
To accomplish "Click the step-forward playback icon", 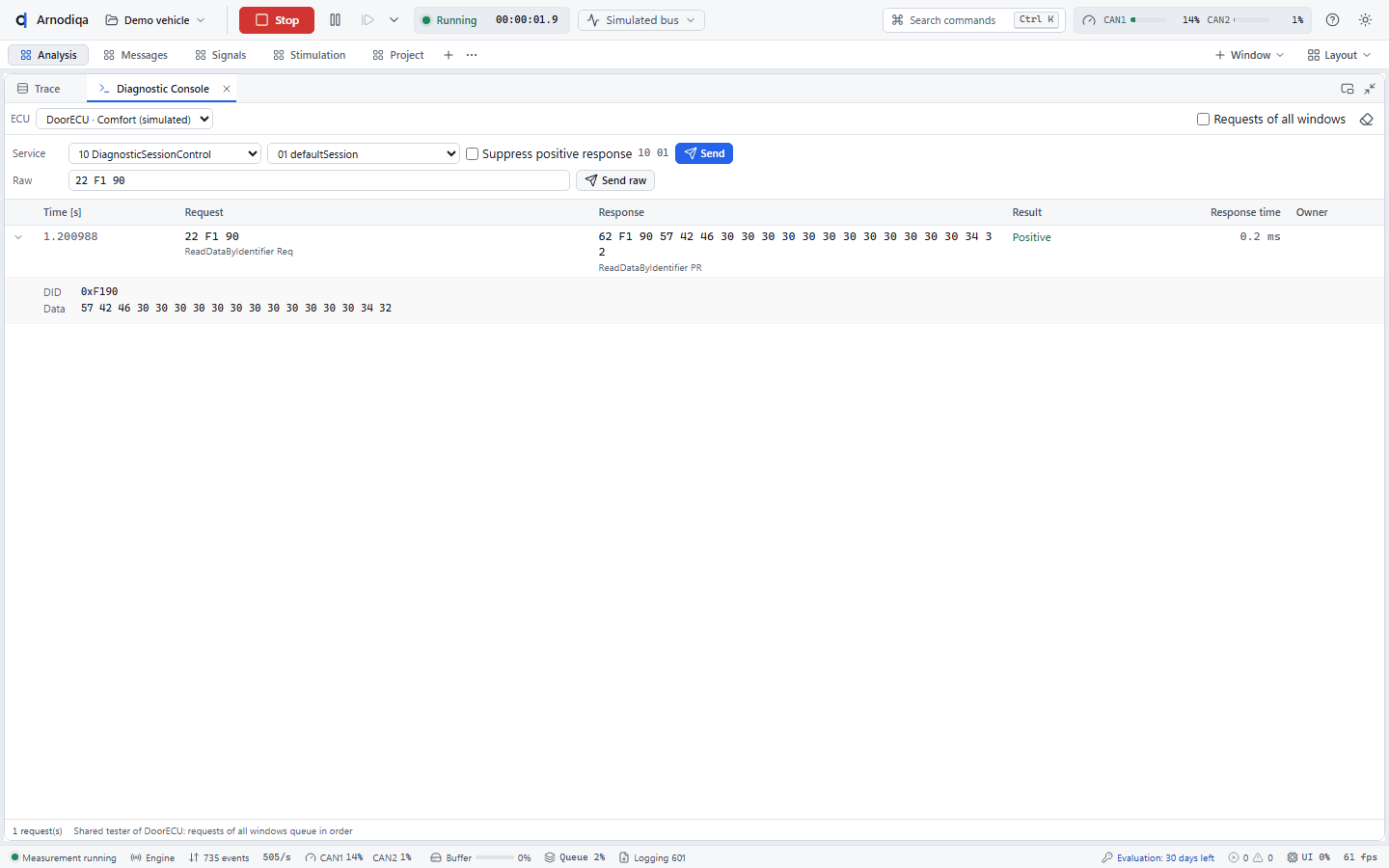I will [x=368, y=20].
